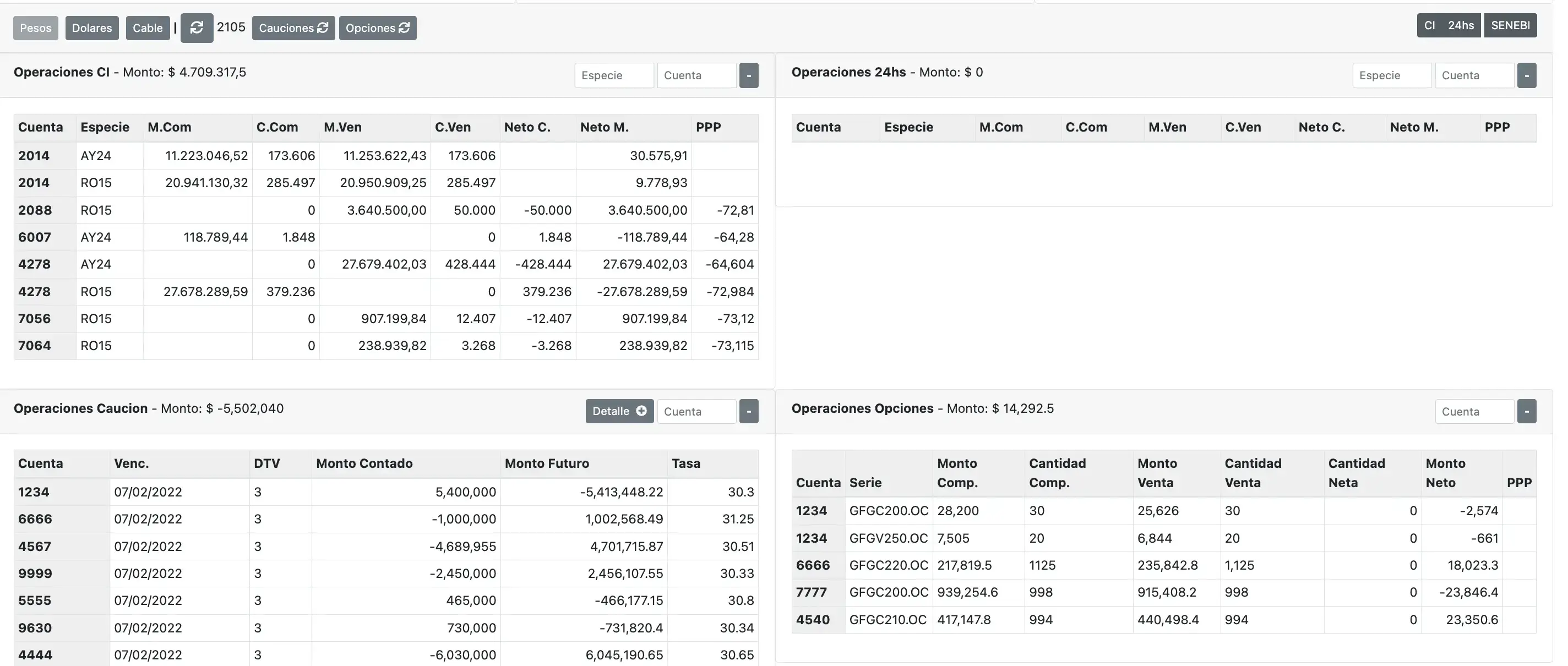Open Detalle plus button in Caucion panel

[619, 411]
